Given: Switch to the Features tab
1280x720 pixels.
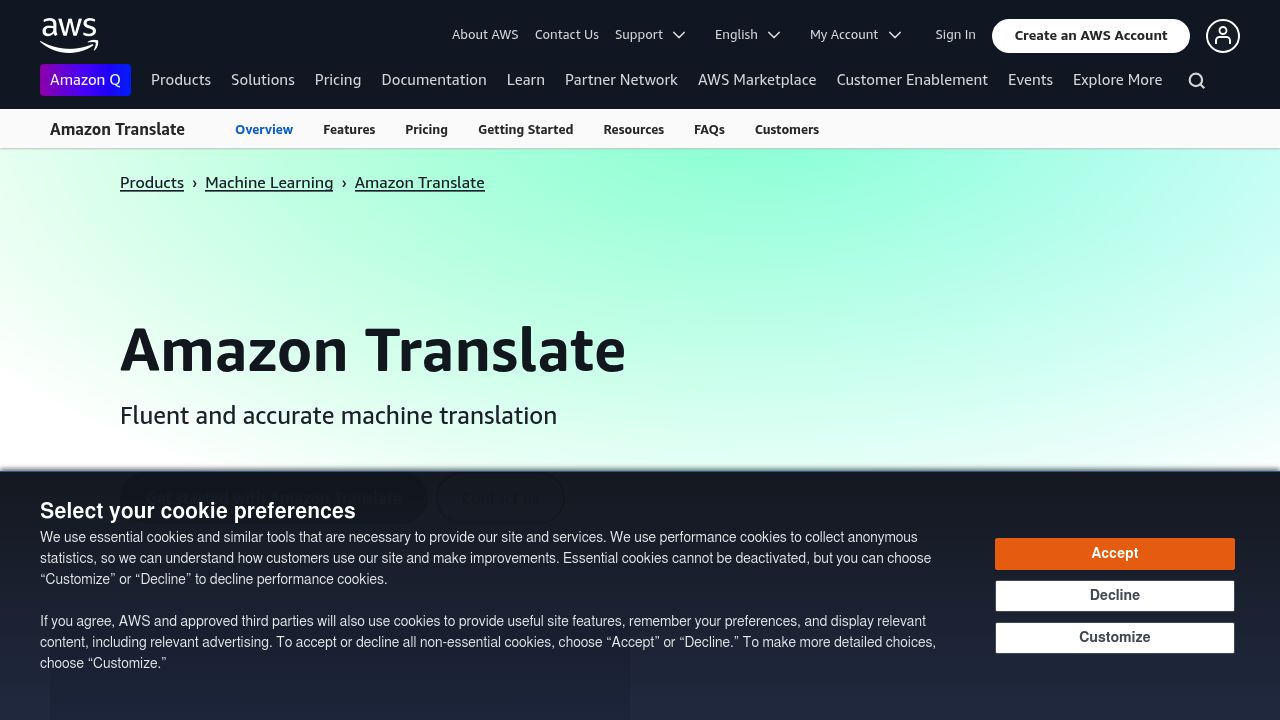Looking at the screenshot, I should click(x=349, y=130).
